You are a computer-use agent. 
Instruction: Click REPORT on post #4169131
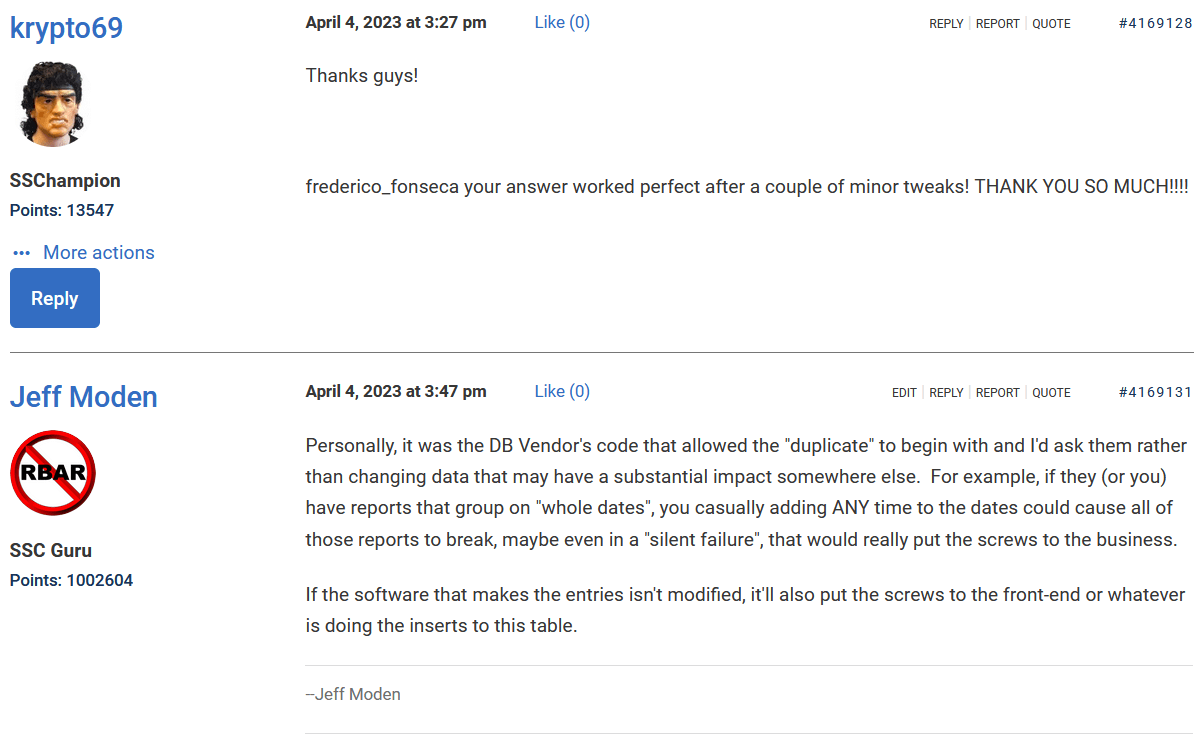(x=997, y=393)
